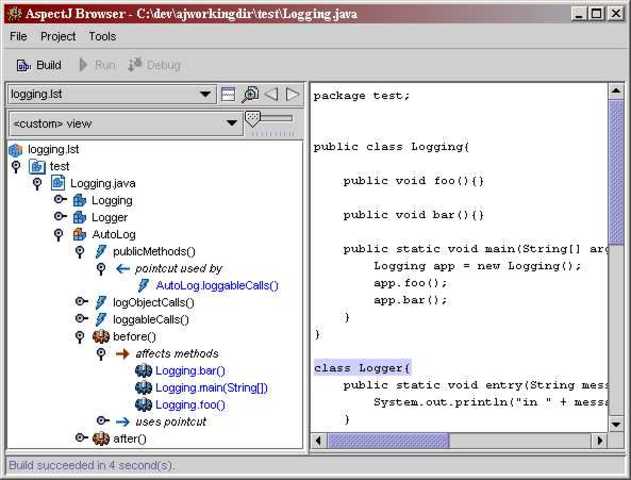Expand the 'uses pointcut' relation
Image resolution: width=631 pixels, height=480 pixels.
(103, 420)
